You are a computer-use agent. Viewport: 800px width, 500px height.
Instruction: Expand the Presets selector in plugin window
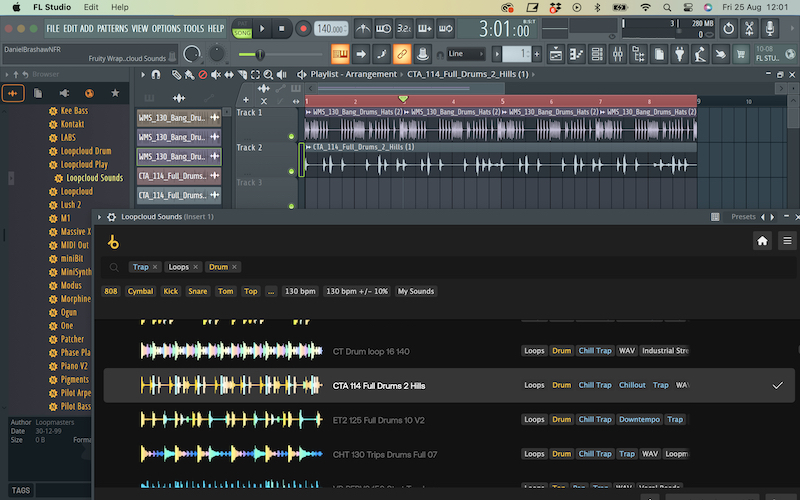pos(743,216)
